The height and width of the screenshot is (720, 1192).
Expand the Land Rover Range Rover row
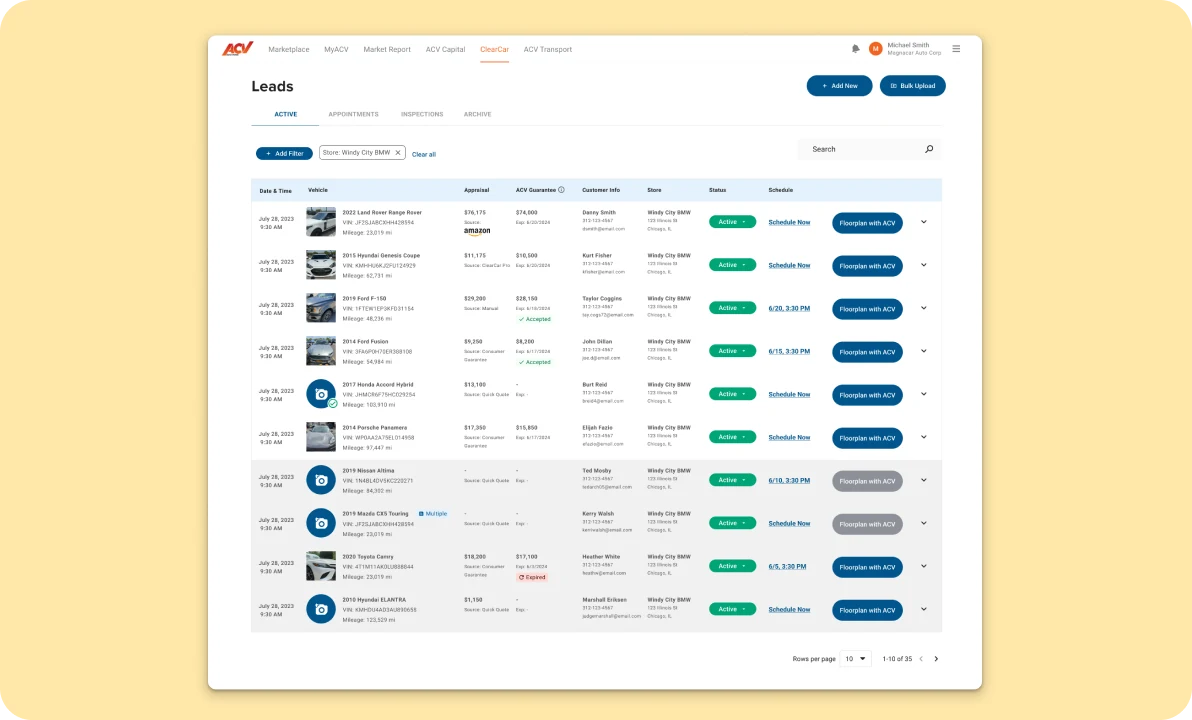924,222
